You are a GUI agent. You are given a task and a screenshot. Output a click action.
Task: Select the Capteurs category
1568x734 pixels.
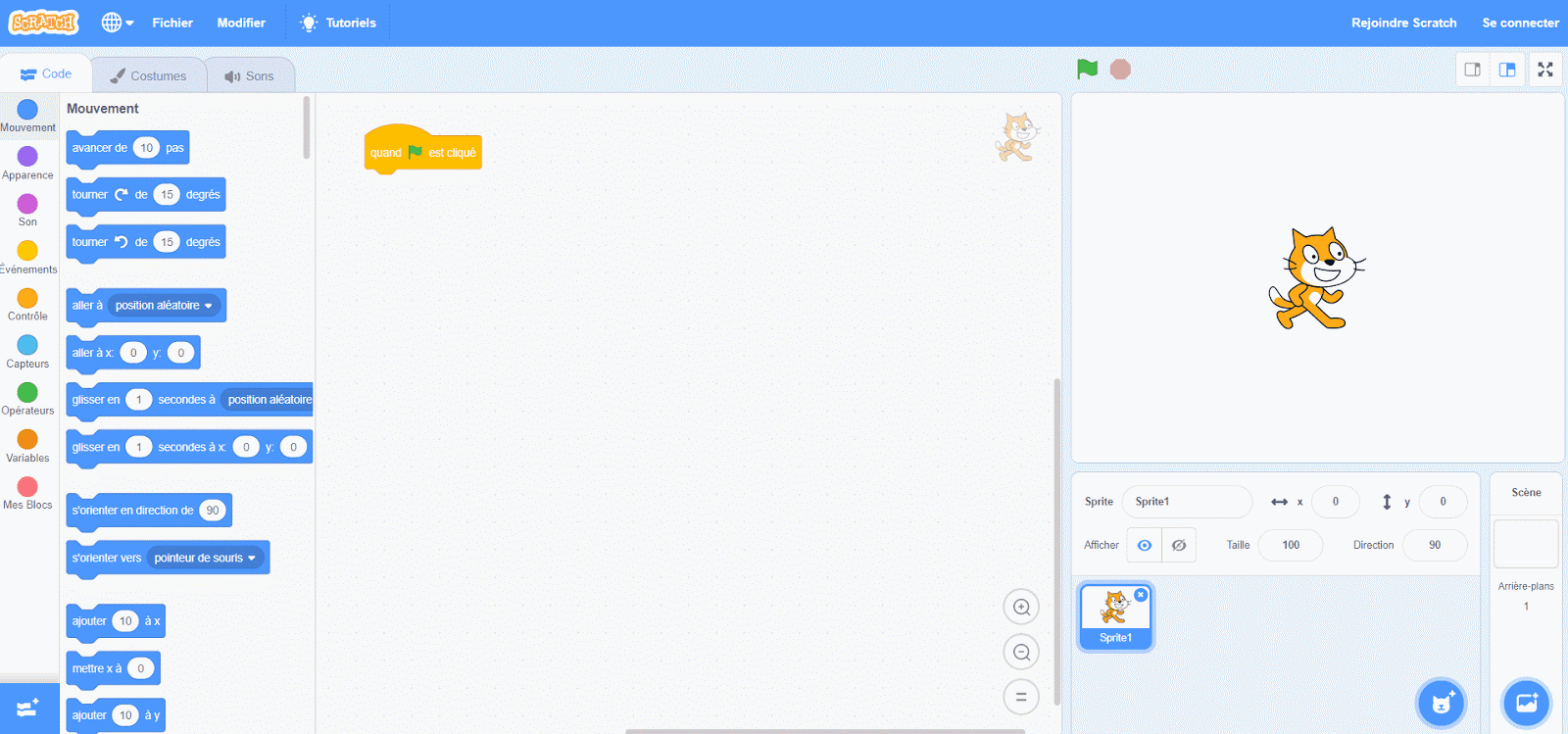27,351
